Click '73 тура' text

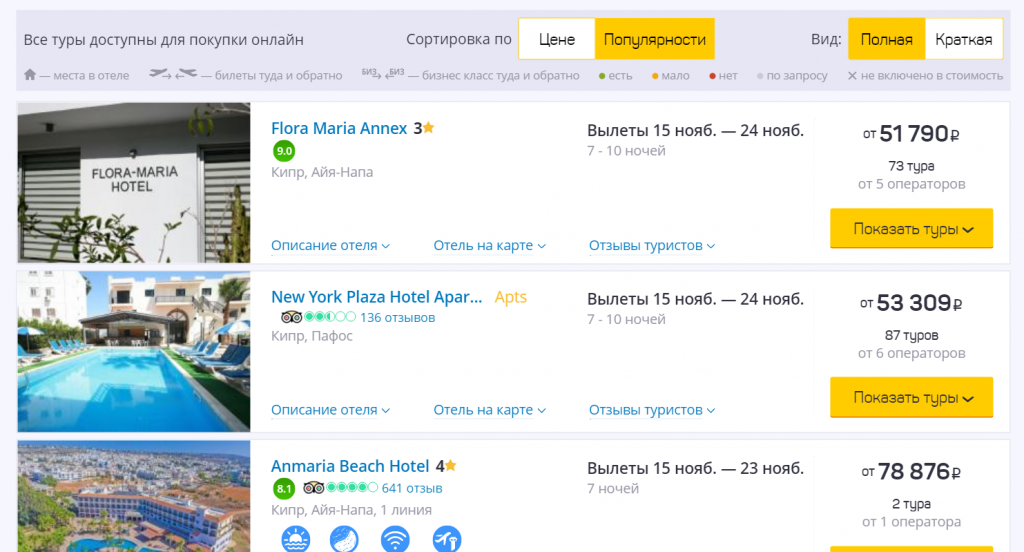click(x=911, y=166)
